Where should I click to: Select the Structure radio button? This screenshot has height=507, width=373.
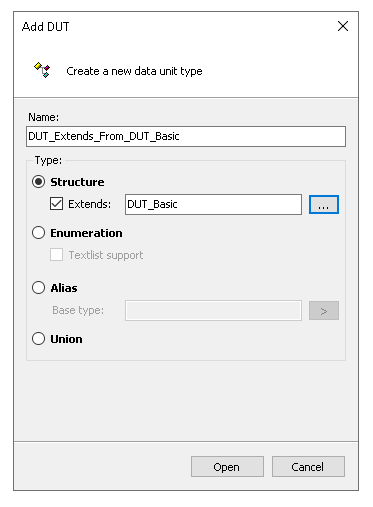(x=39, y=182)
